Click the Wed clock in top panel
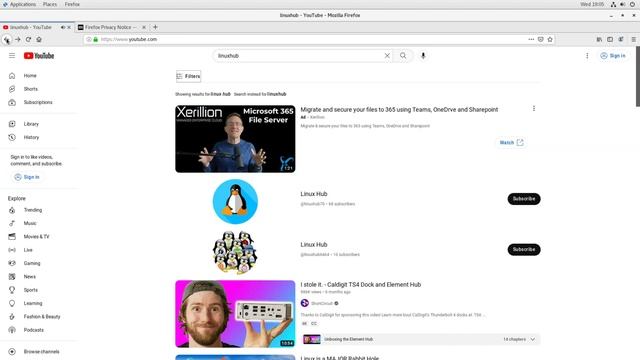 tap(592, 4)
